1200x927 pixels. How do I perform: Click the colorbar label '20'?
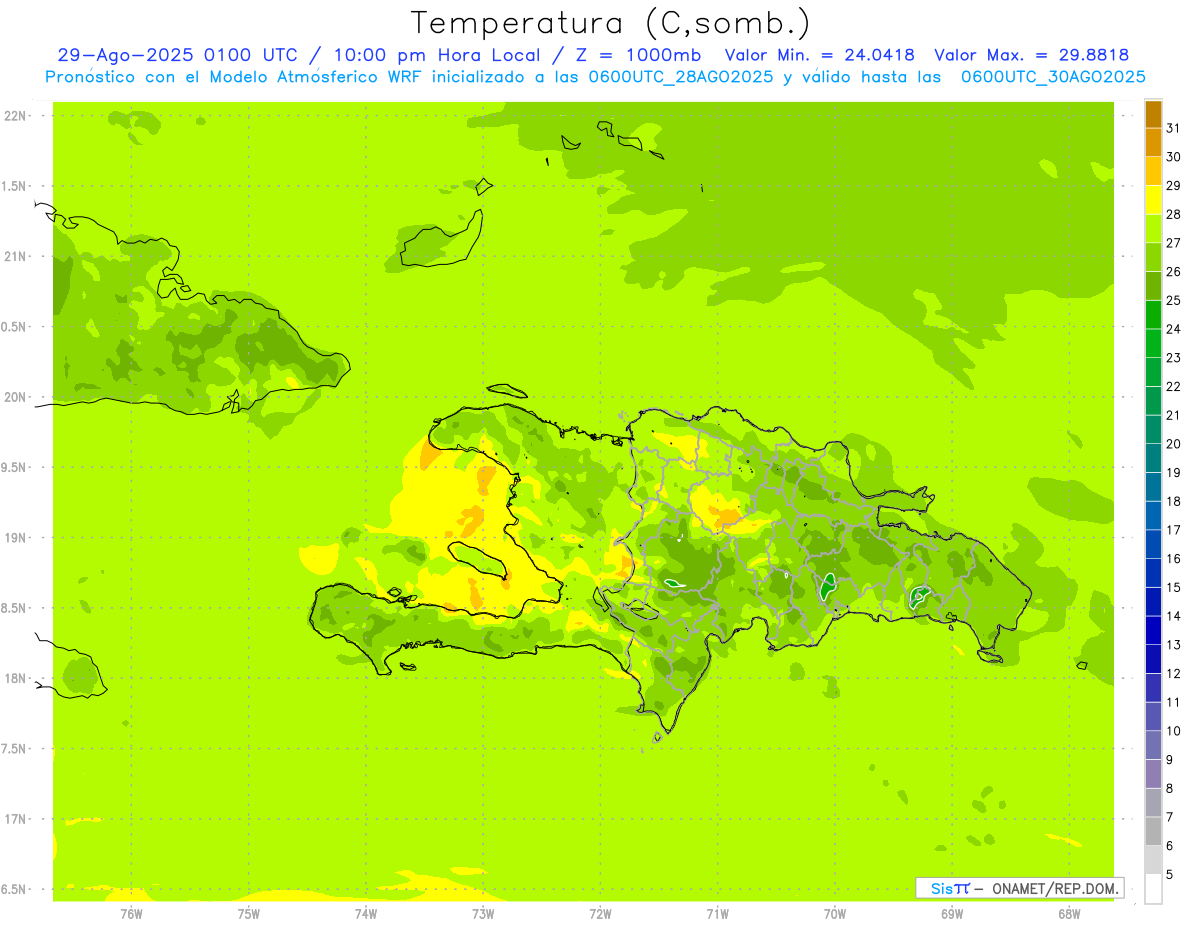(x=1173, y=444)
